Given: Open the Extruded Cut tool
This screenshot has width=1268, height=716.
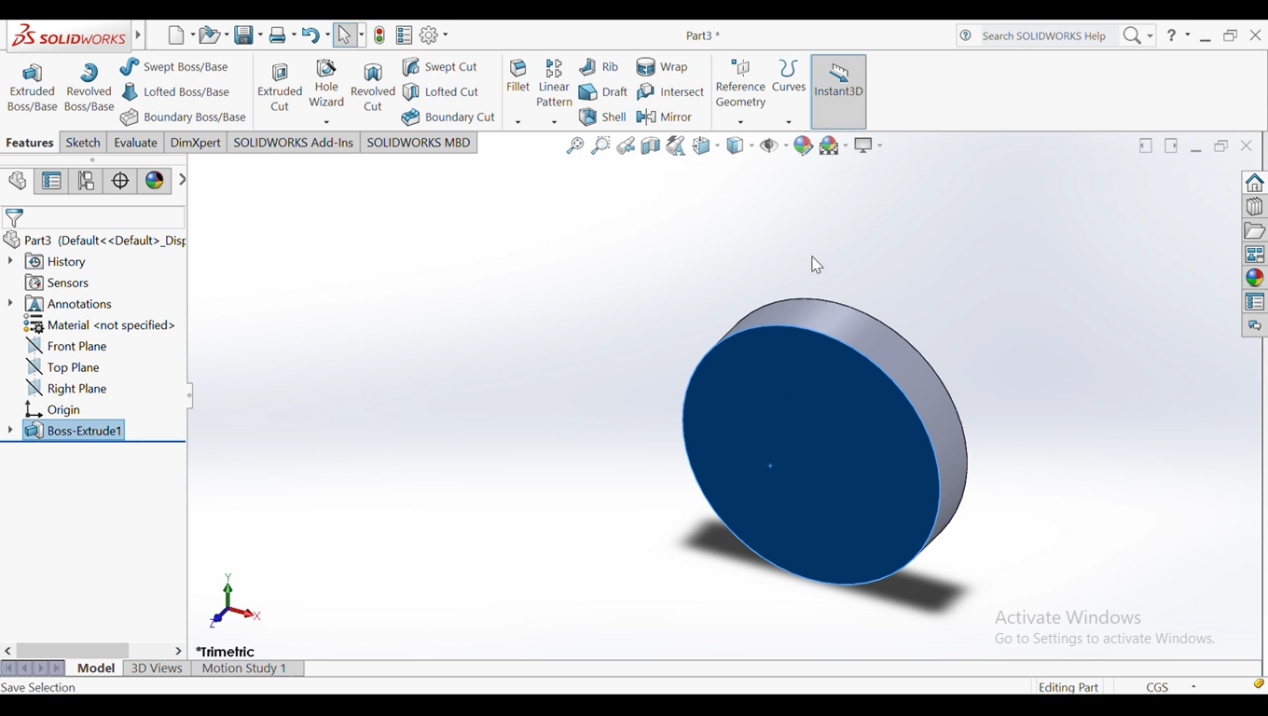Looking at the screenshot, I should click(280, 88).
